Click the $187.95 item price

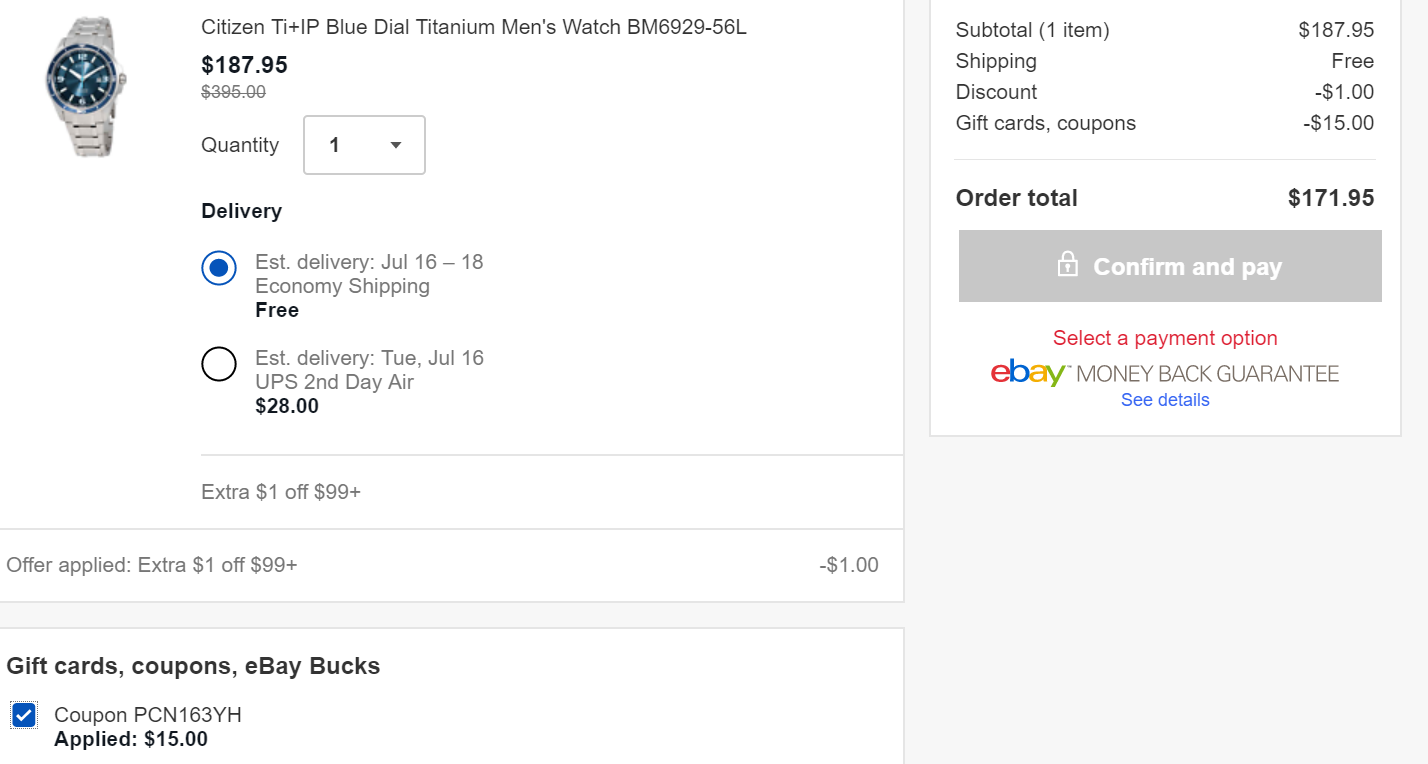(x=244, y=65)
